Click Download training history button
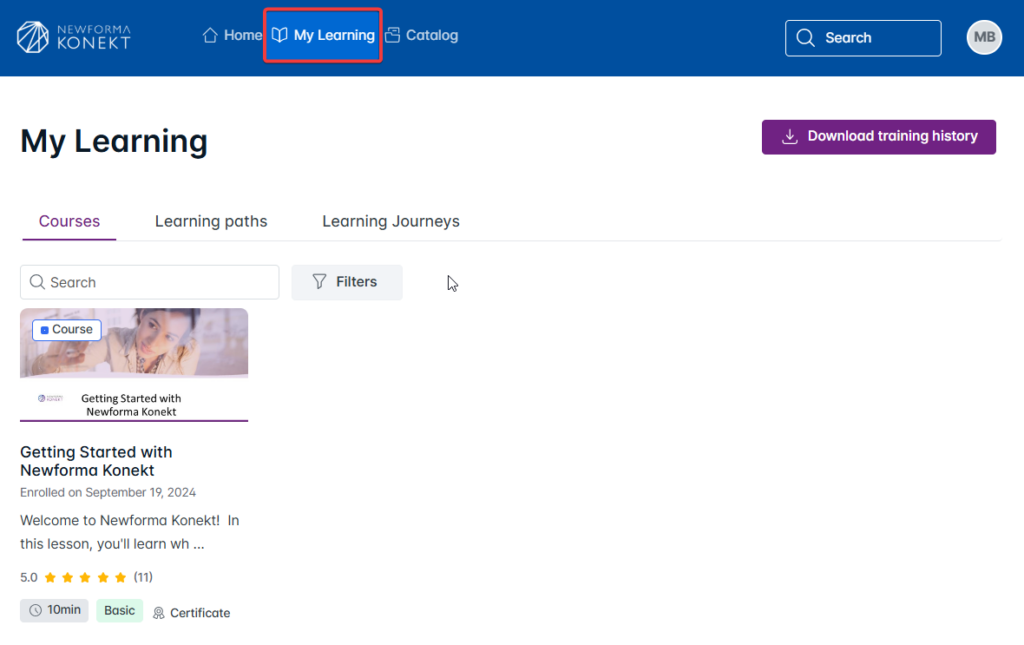 [x=878, y=136]
